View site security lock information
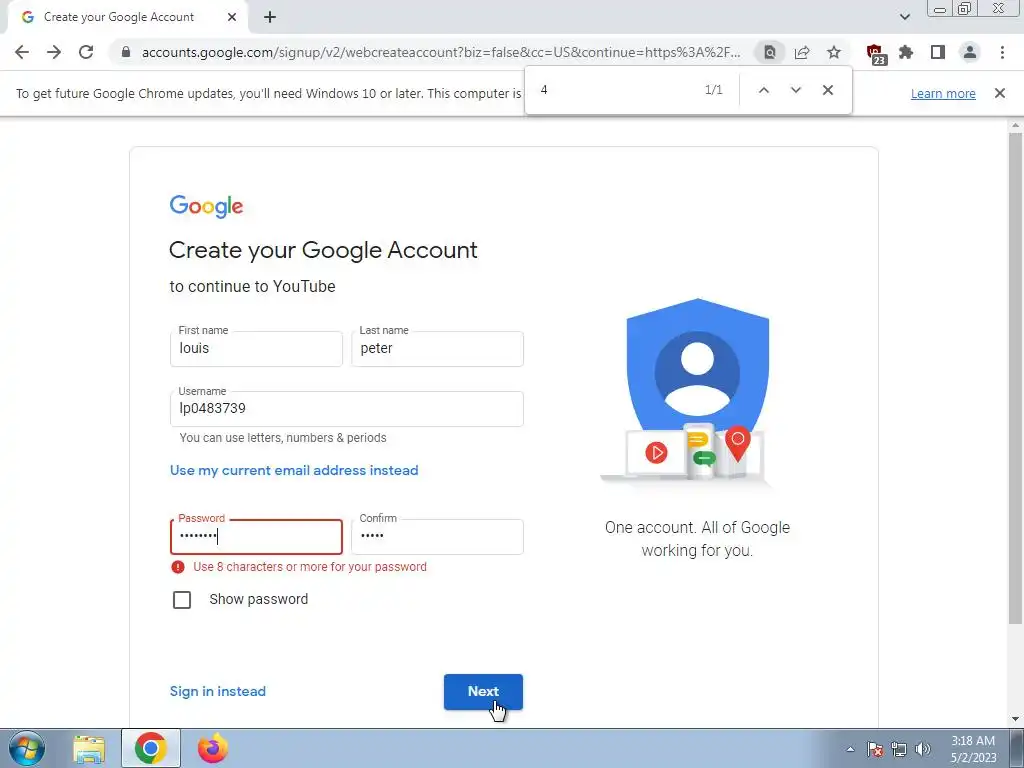 [126, 52]
